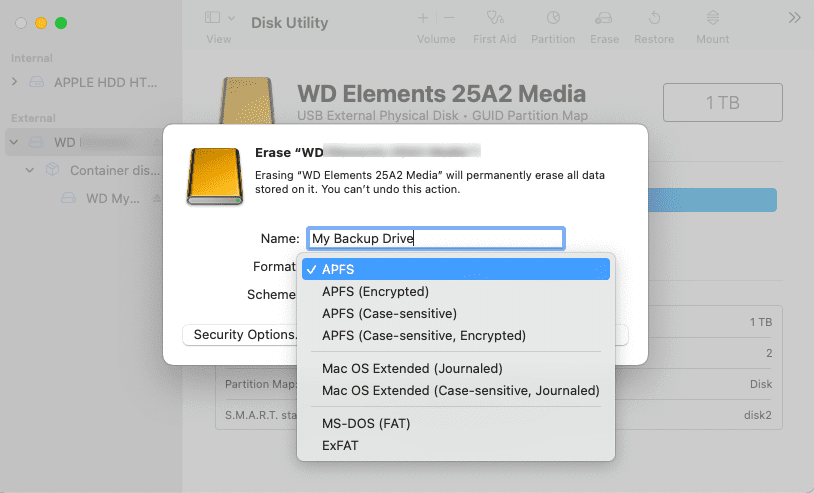Click the Name field containing My Backup Drive
The width and height of the screenshot is (814, 493).
(x=435, y=238)
